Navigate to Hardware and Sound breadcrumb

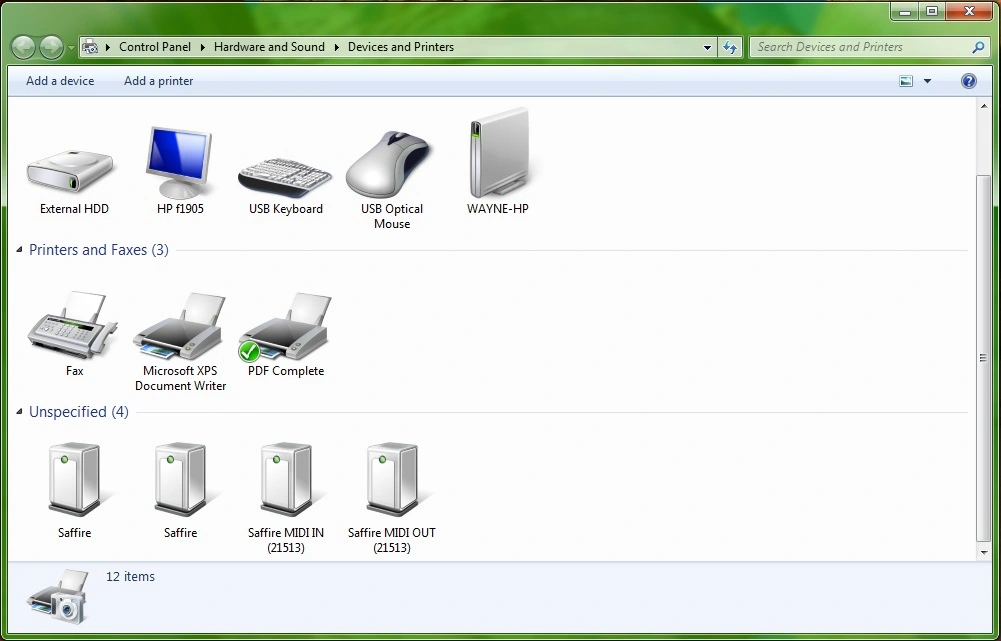tap(269, 47)
